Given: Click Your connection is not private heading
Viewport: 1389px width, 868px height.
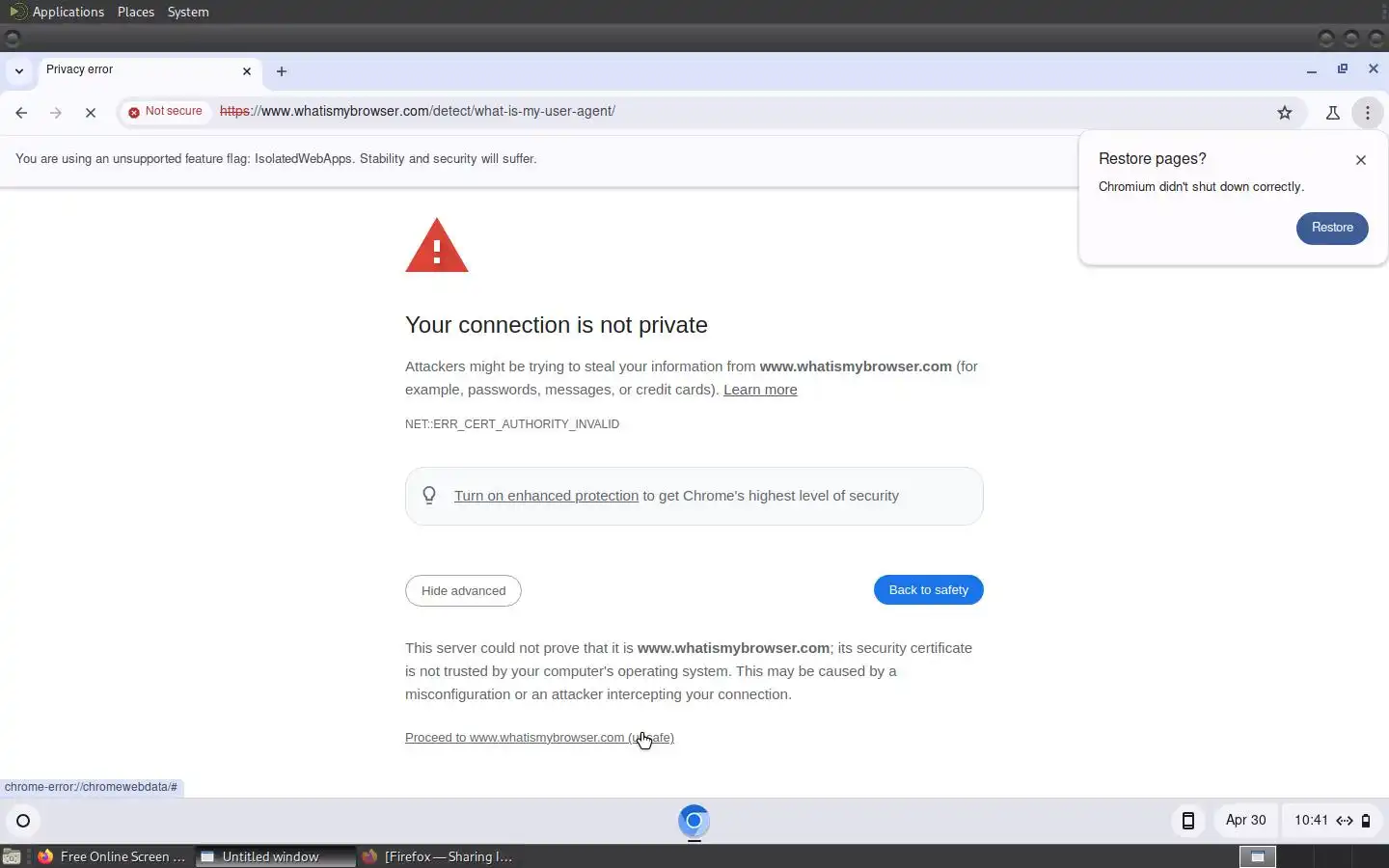Looking at the screenshot, I should tap(557, 325).
